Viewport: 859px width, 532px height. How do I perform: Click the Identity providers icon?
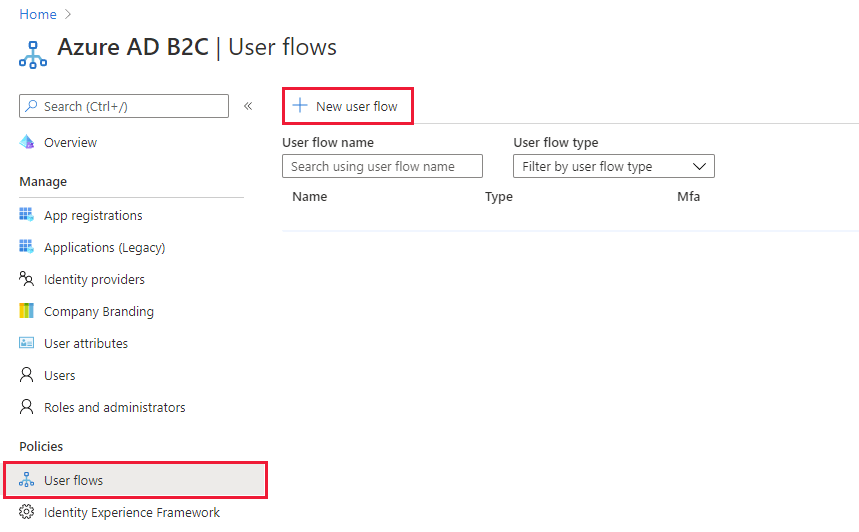[x=27, y=279]
